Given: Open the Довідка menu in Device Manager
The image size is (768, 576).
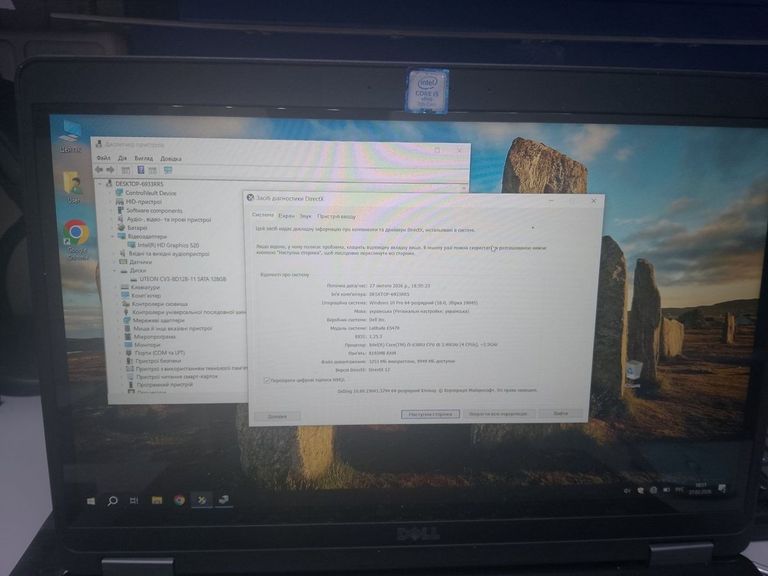Looking at the screenshot, I should (171, 159).
